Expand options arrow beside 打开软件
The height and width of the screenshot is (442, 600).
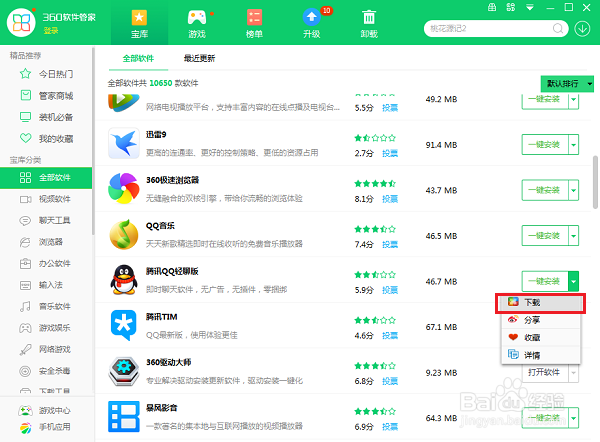[574, 372]
